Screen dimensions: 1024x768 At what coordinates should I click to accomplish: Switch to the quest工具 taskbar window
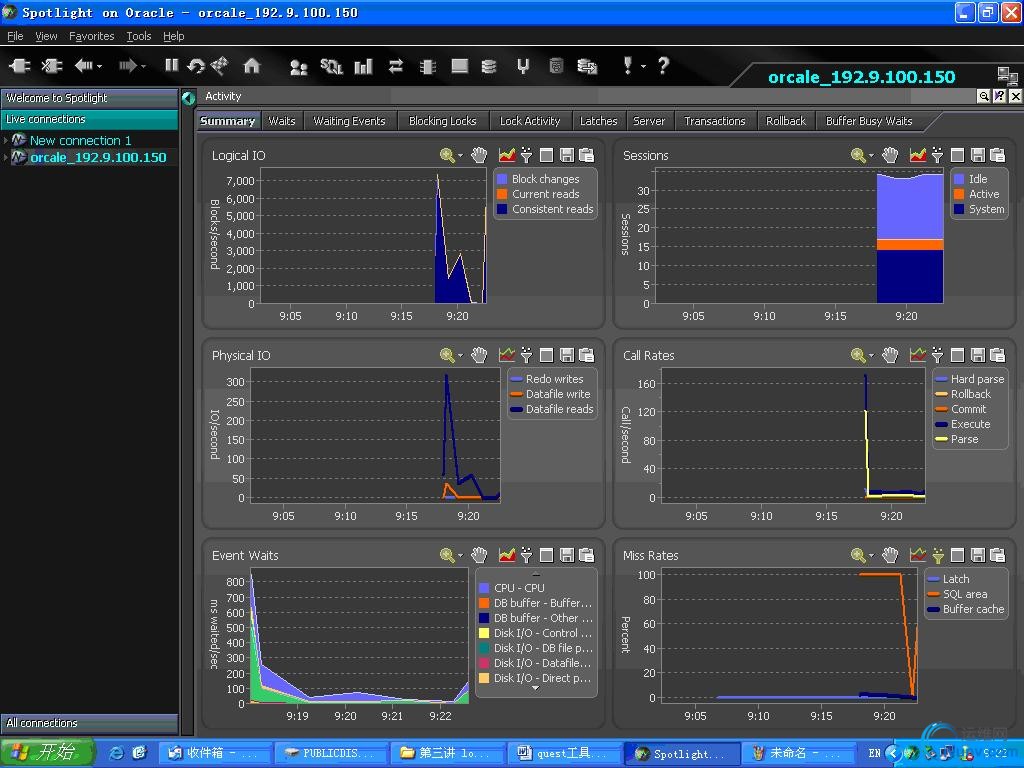[x=564, y=753]
